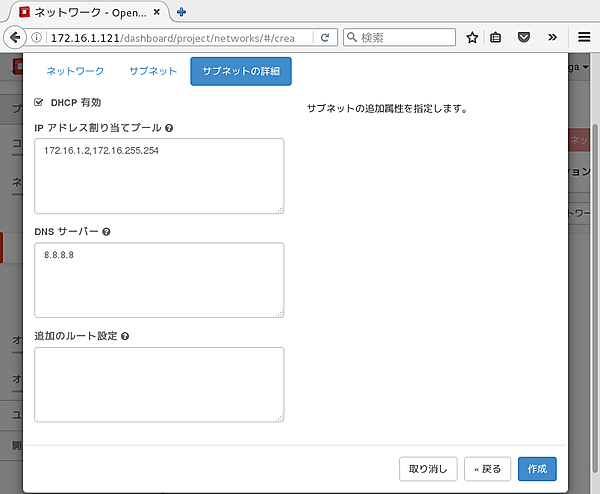The image size is (600, 494).
Task: Show help icon for DNS サーバー
Action: pos(106,232)
